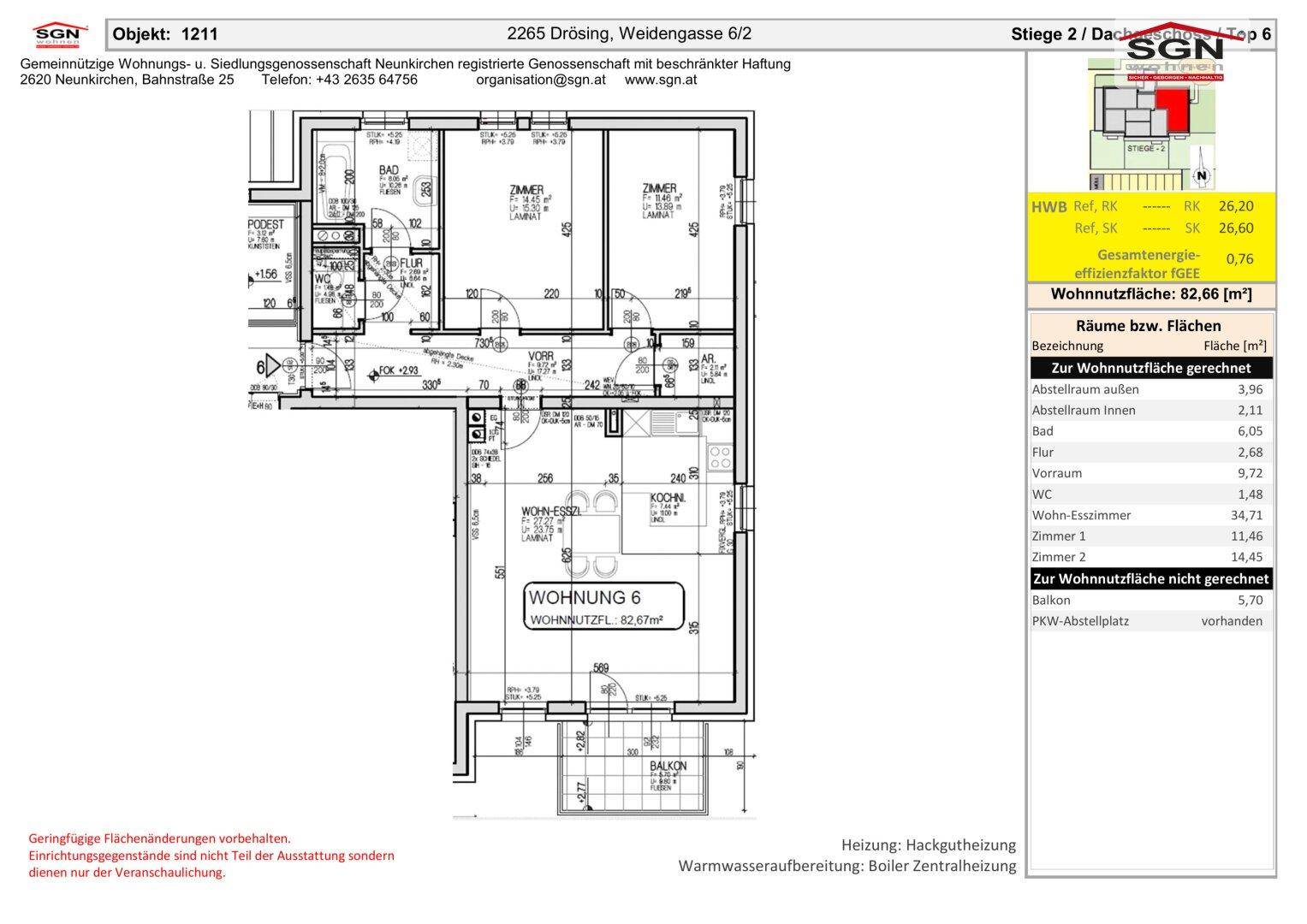Screen dimensions: 1307x924
Task: Click the SGN logo beside Objekt 1211
Action: point(61,35)
